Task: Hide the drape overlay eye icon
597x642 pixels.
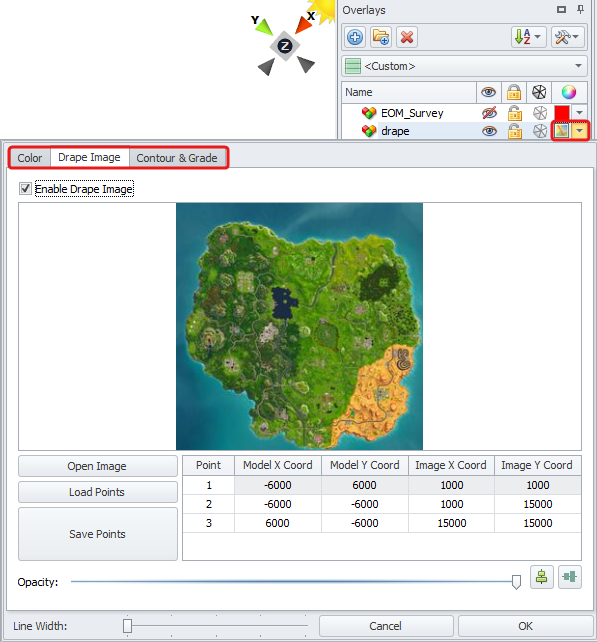Action: pyautogui.click(x=489, y=131)
